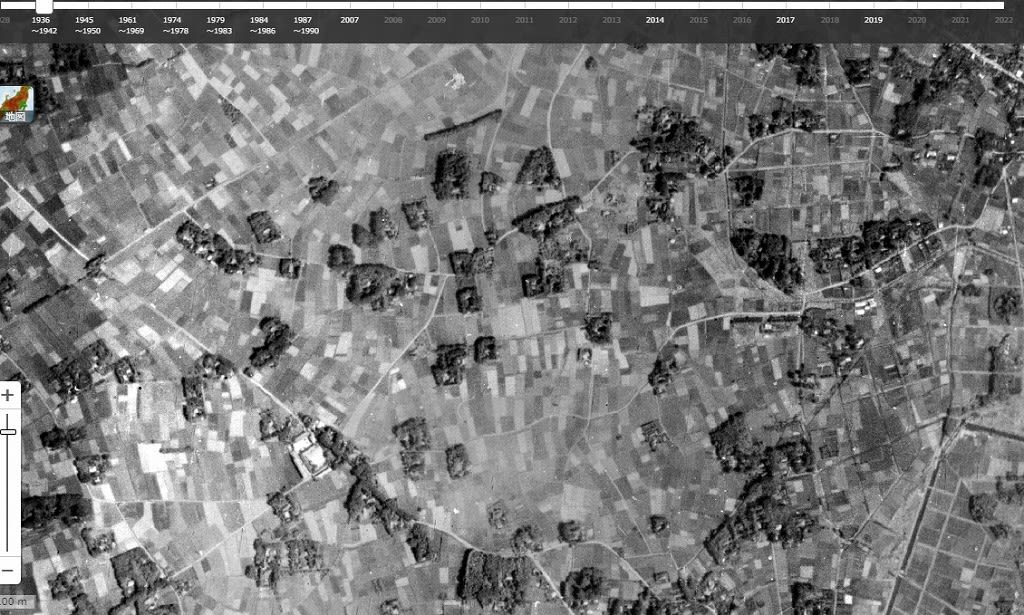This screenshot has height=615, width=1024.
Task: Select the 1961~1969 time period
Action: point(129,25)
